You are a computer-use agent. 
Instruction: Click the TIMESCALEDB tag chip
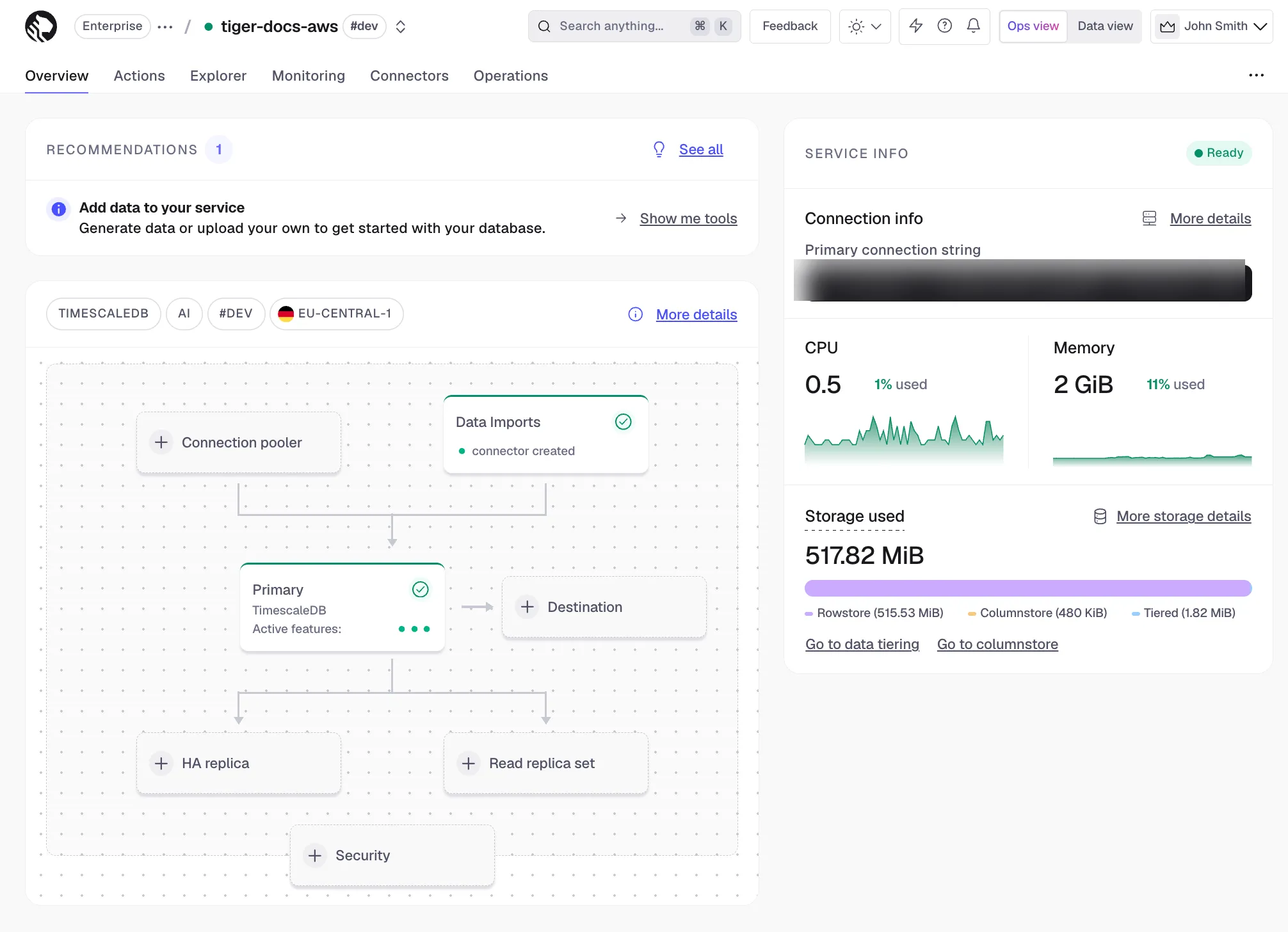coord(104,314)
